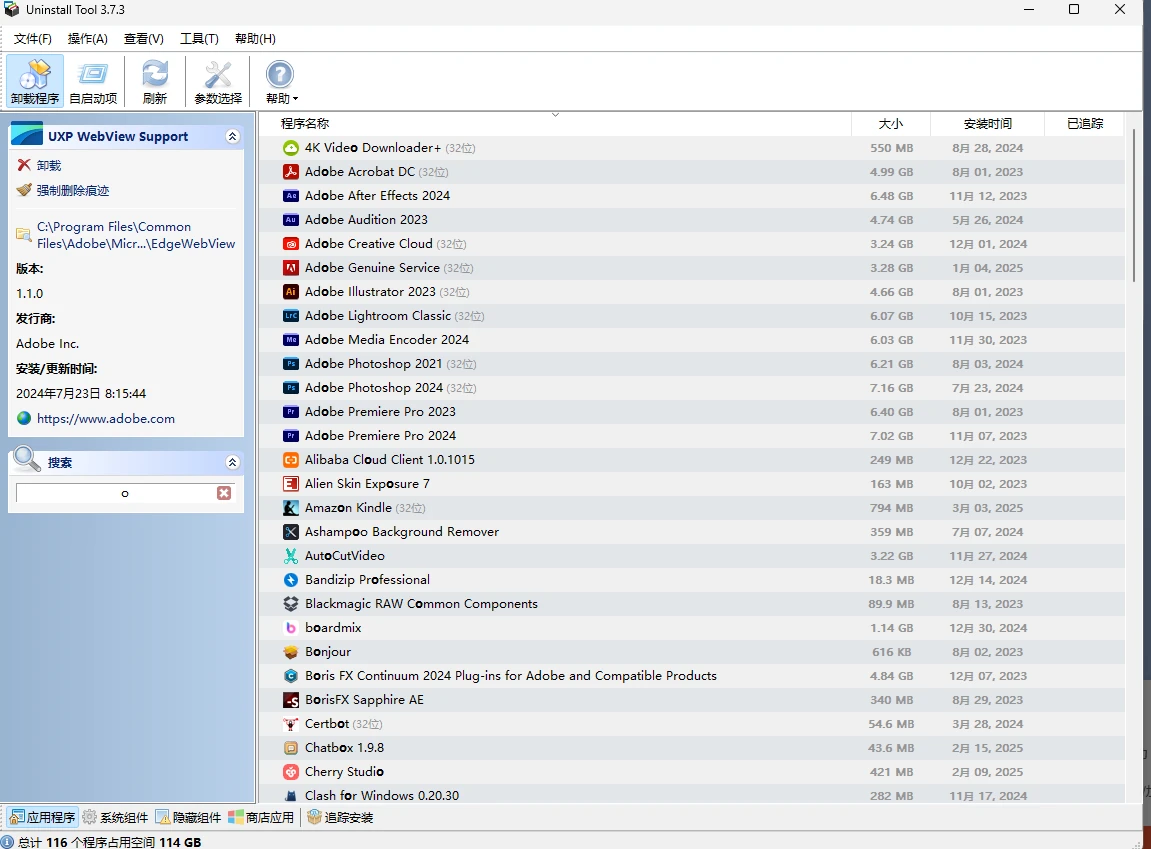This screenshot has height=849, width=1151.
Task: Switch to the 商店应用 tab
Action: (261, 817)
